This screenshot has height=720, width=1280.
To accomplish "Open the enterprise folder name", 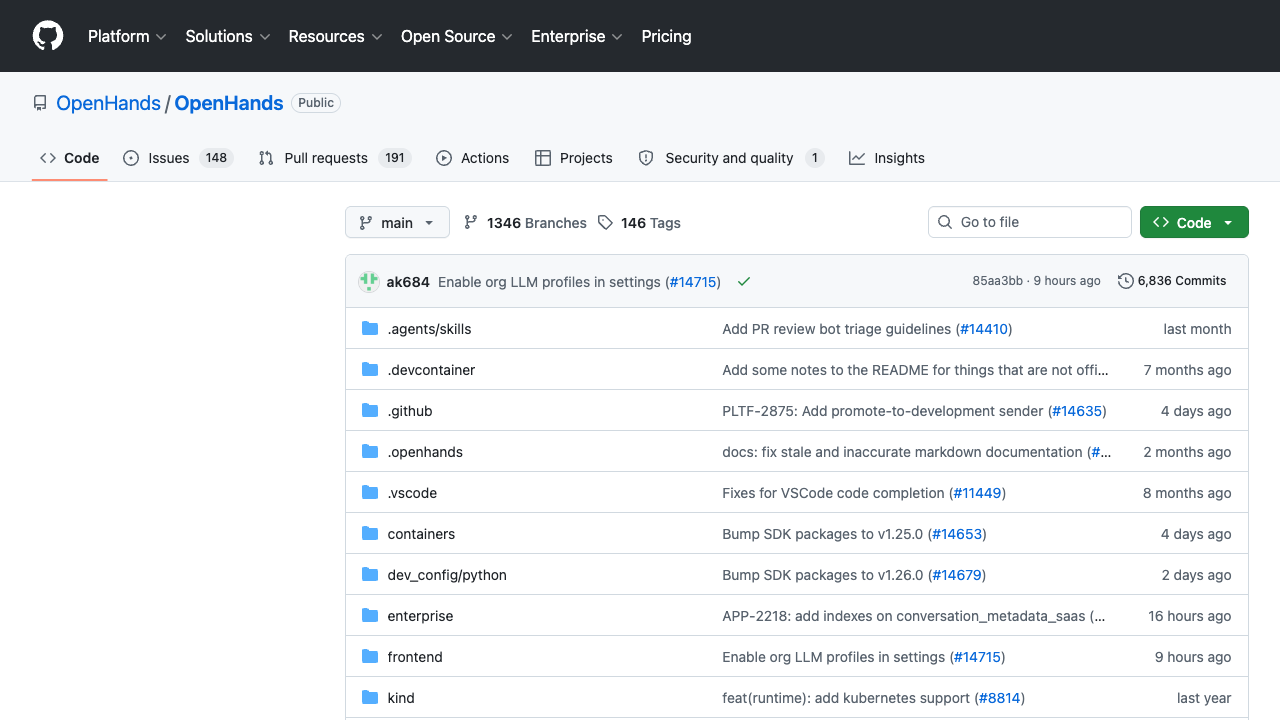I will 420,616.
